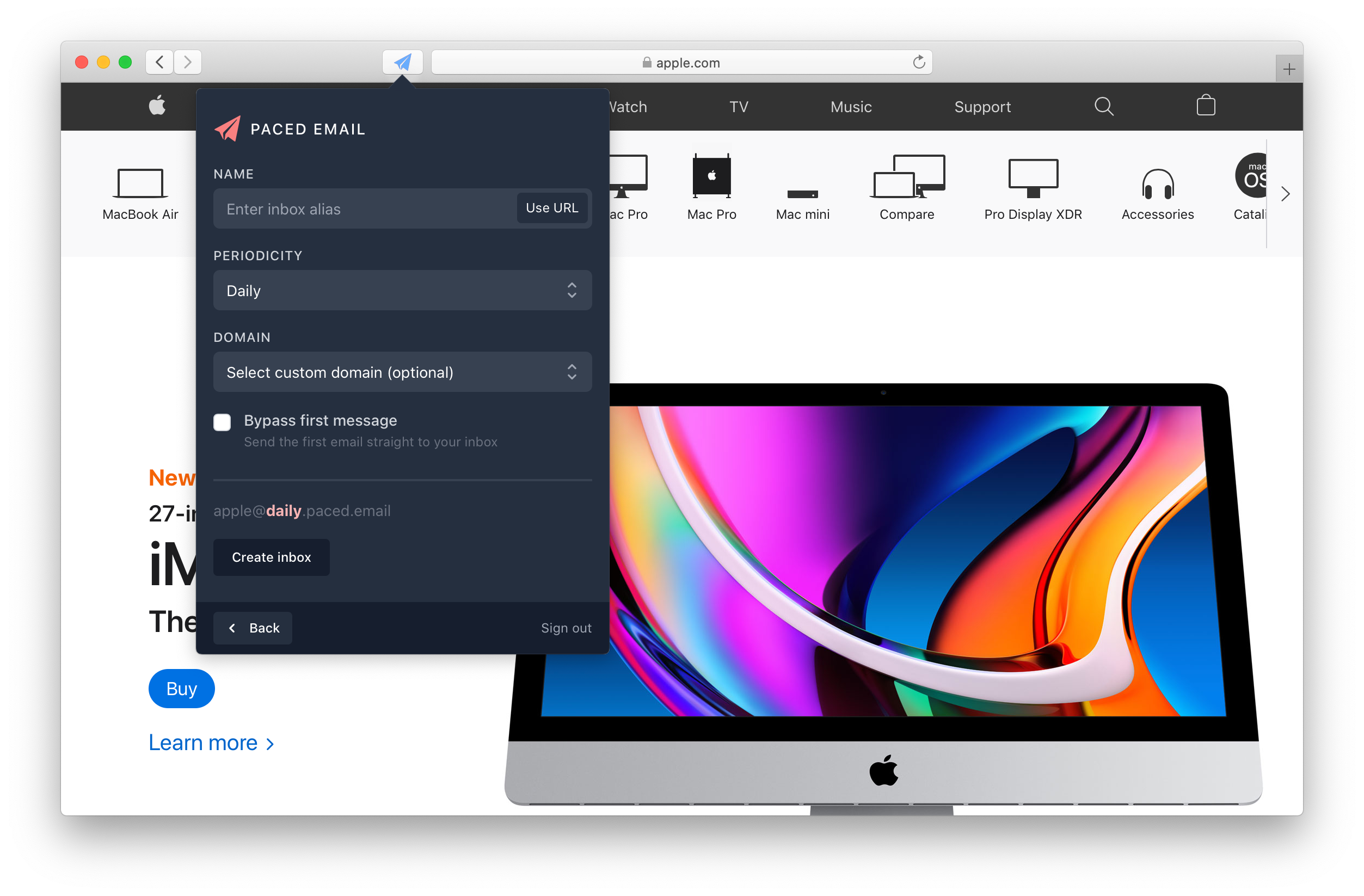Click the Apple logo on iMac chin

883,770
